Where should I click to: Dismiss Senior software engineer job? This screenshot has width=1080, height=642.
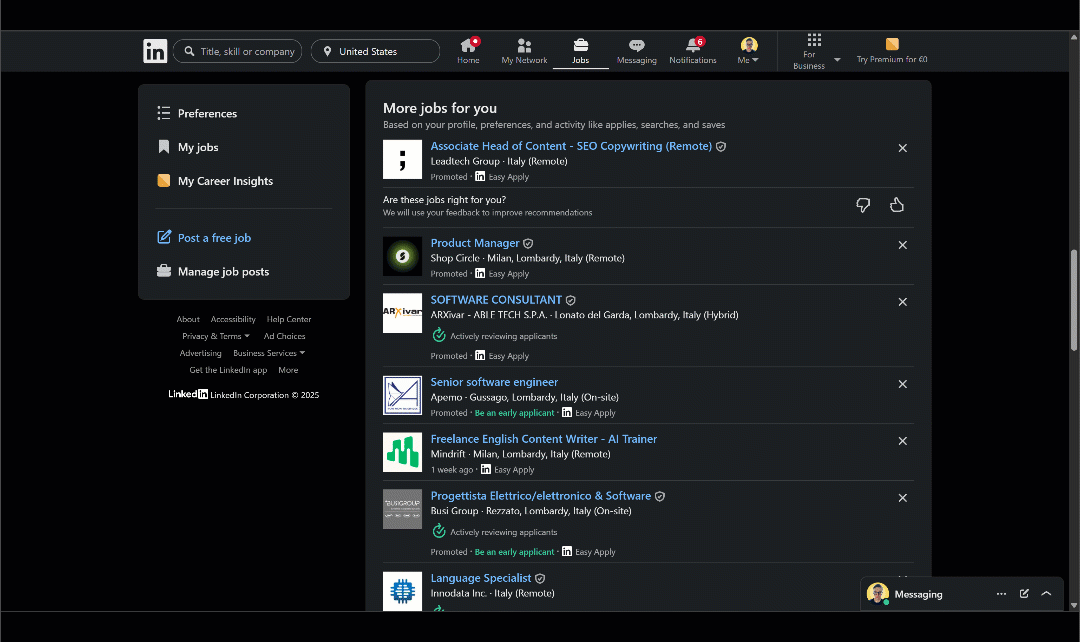902,384
